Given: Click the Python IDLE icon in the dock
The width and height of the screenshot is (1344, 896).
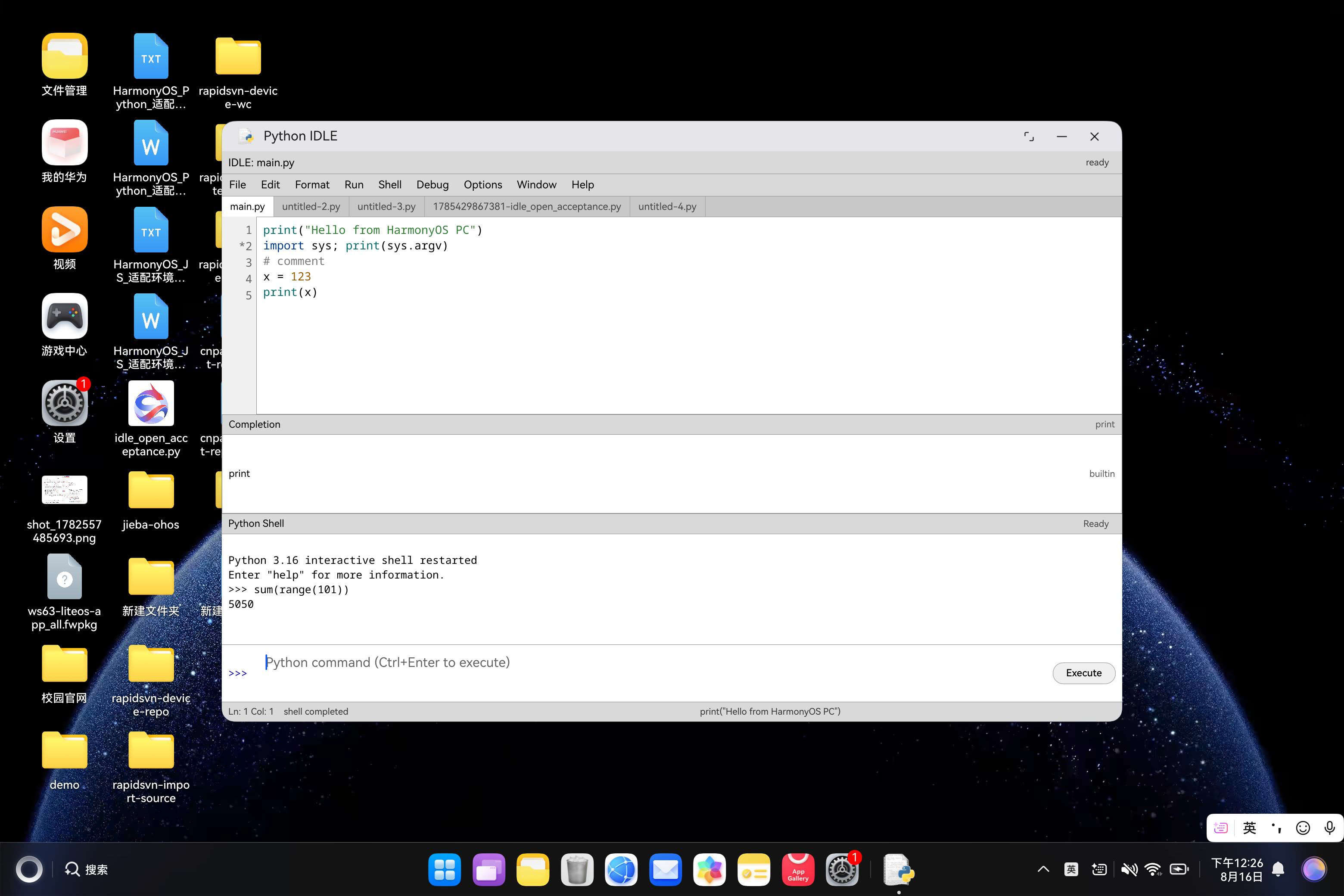Looking at the screenshot, I should [x=898, y=870].
